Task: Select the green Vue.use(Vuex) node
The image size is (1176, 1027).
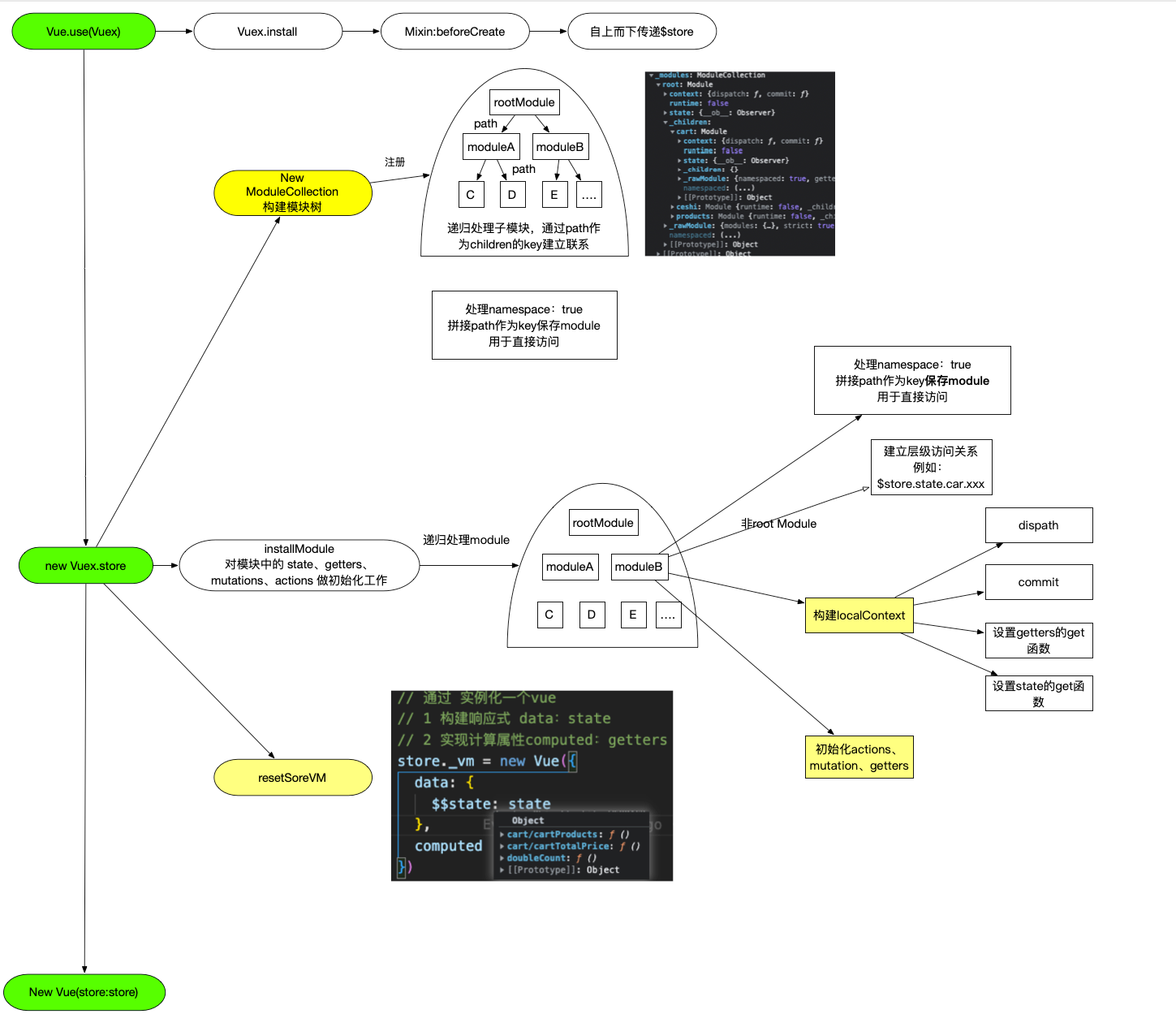Action: pos(84,32)
